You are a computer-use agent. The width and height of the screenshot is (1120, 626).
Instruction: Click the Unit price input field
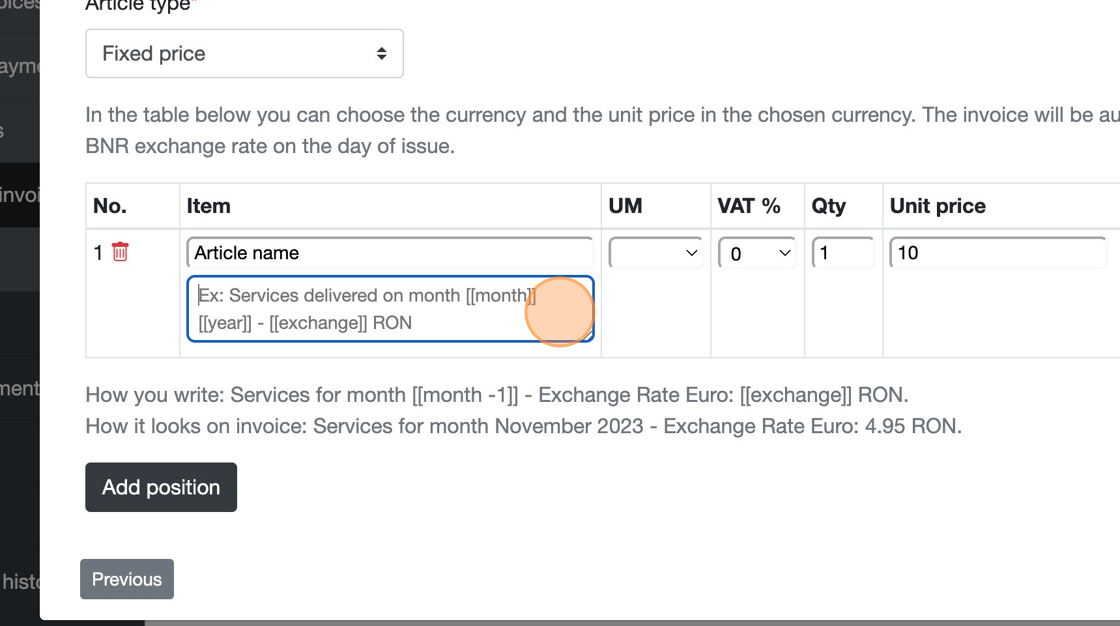coord(997,253)
